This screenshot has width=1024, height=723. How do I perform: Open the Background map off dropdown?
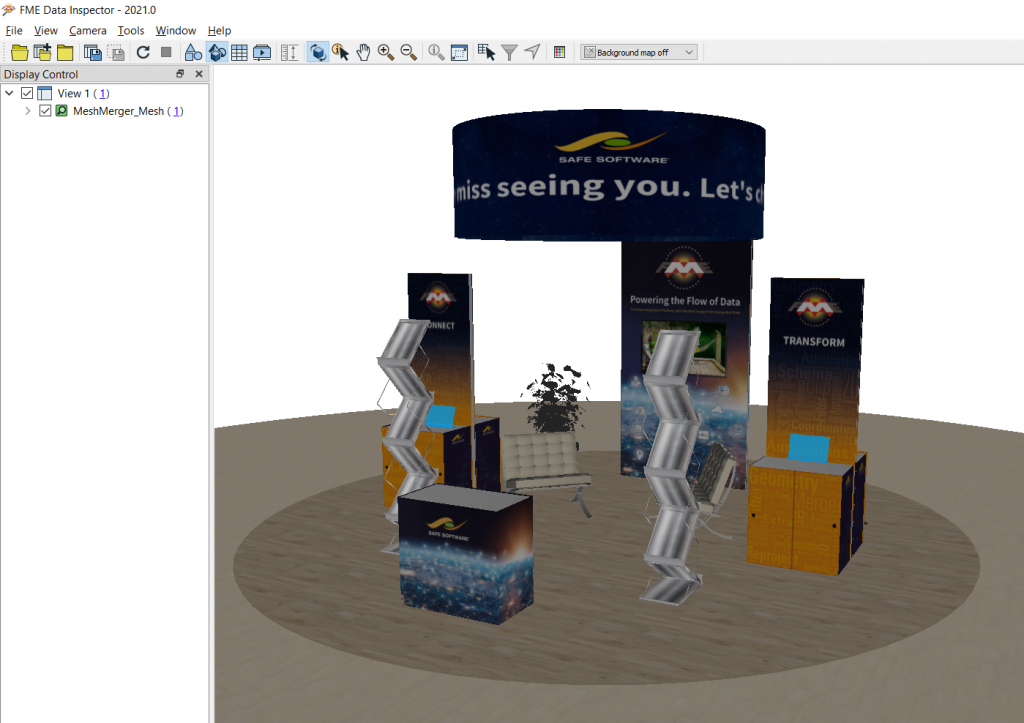639,52
